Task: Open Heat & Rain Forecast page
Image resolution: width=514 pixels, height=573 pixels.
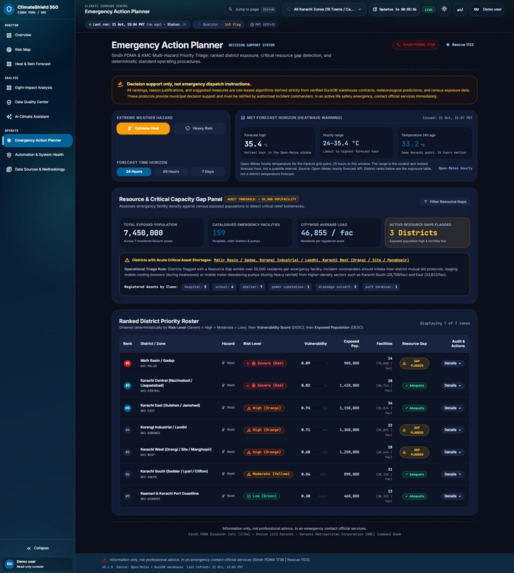Action: pyautogui.click(x=37, y=64)
